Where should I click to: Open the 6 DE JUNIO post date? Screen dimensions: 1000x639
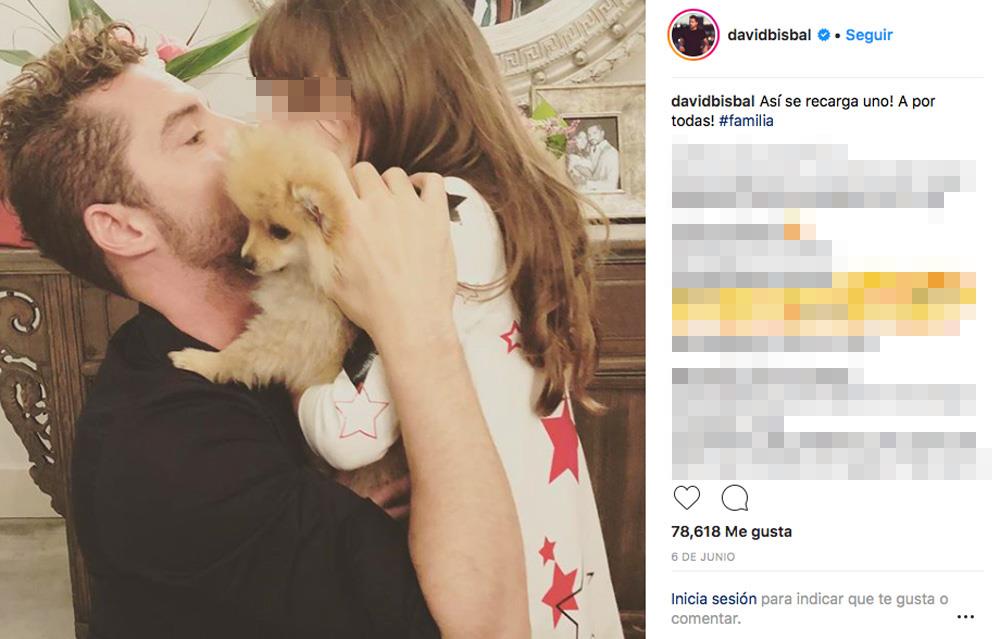[703, 557]
